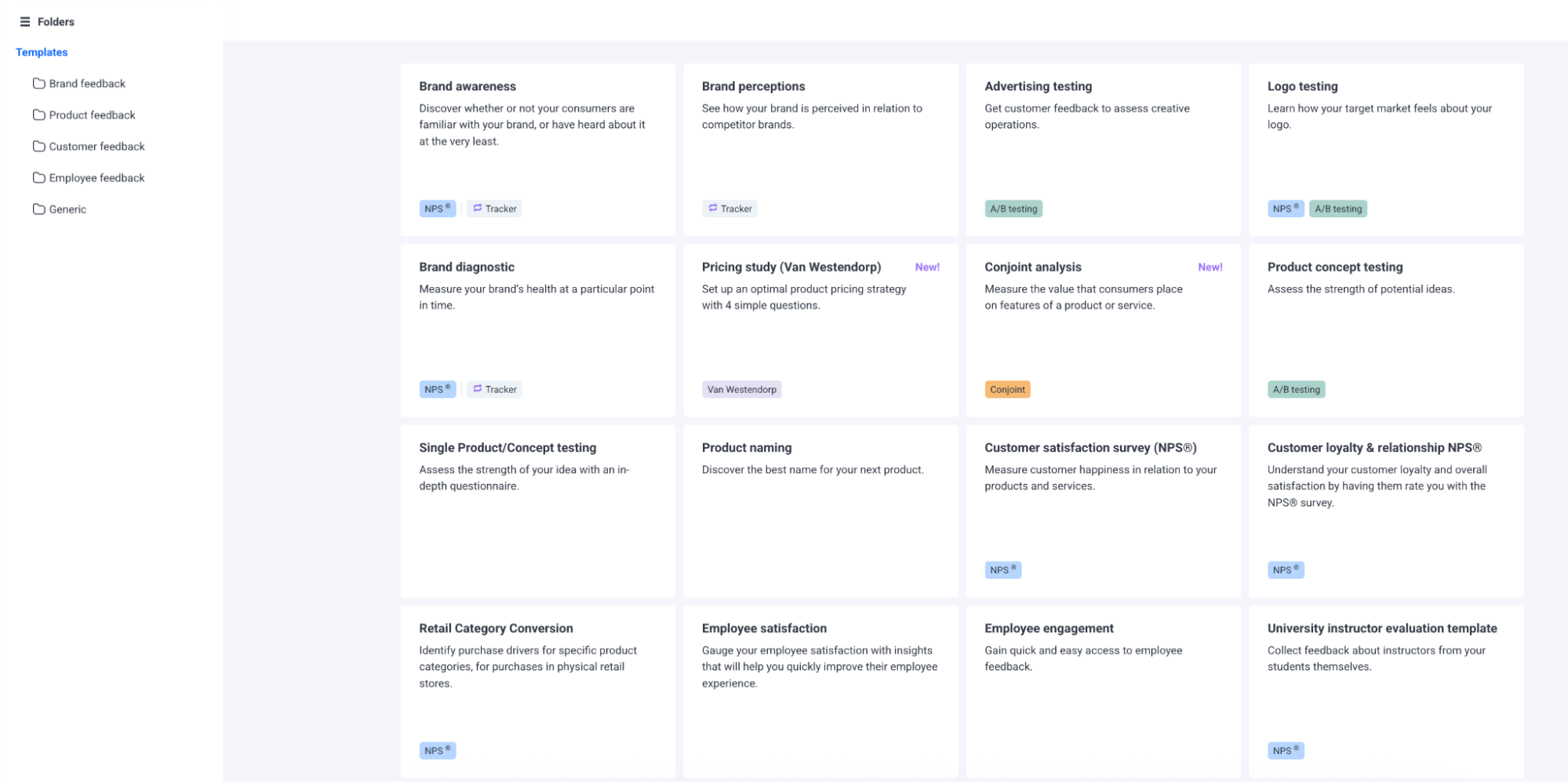
Task: Click the folder icon beside Brand feedback
Action: click(39, 83)
